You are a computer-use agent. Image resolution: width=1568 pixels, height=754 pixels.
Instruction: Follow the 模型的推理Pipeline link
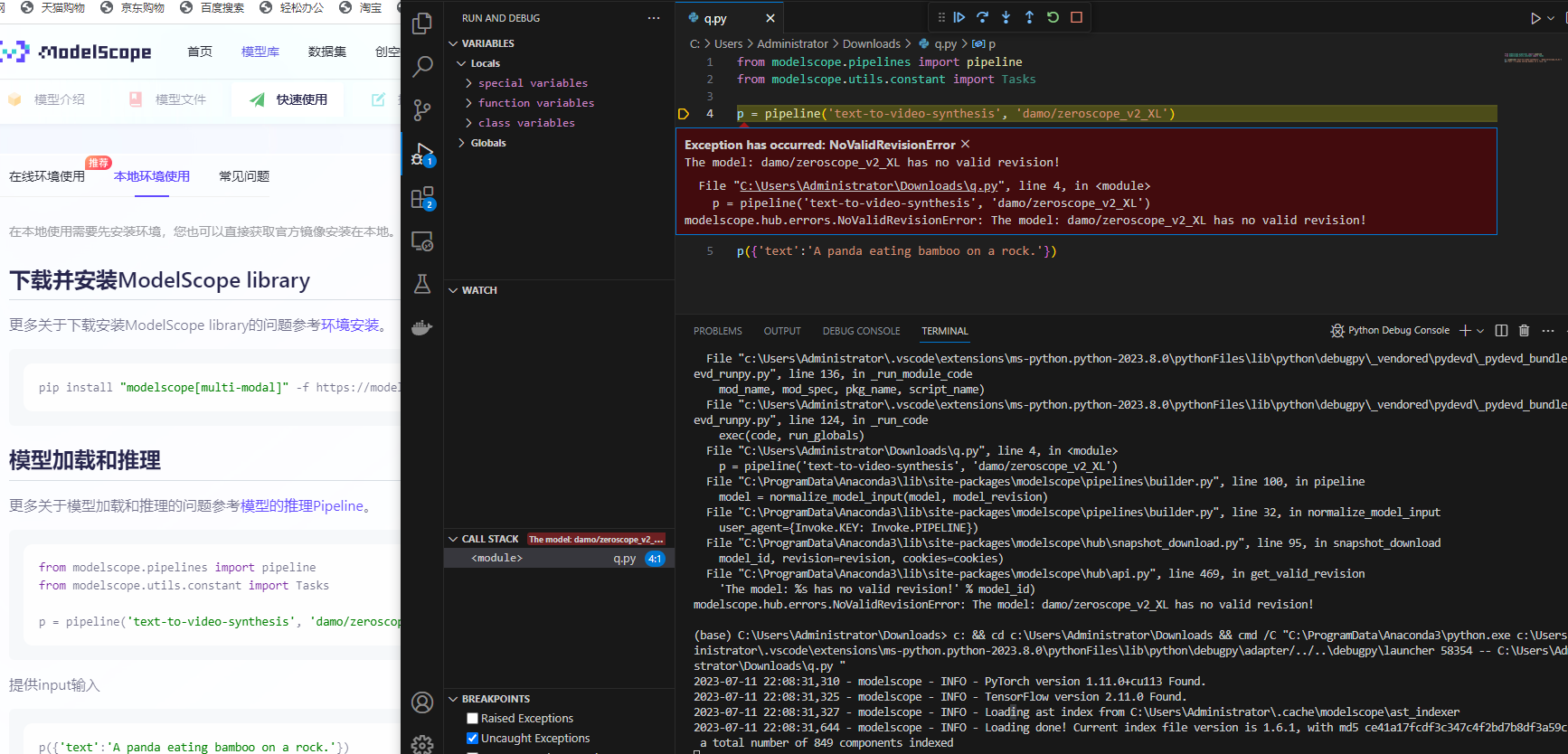pyautogui.click(x=302, y=505)
